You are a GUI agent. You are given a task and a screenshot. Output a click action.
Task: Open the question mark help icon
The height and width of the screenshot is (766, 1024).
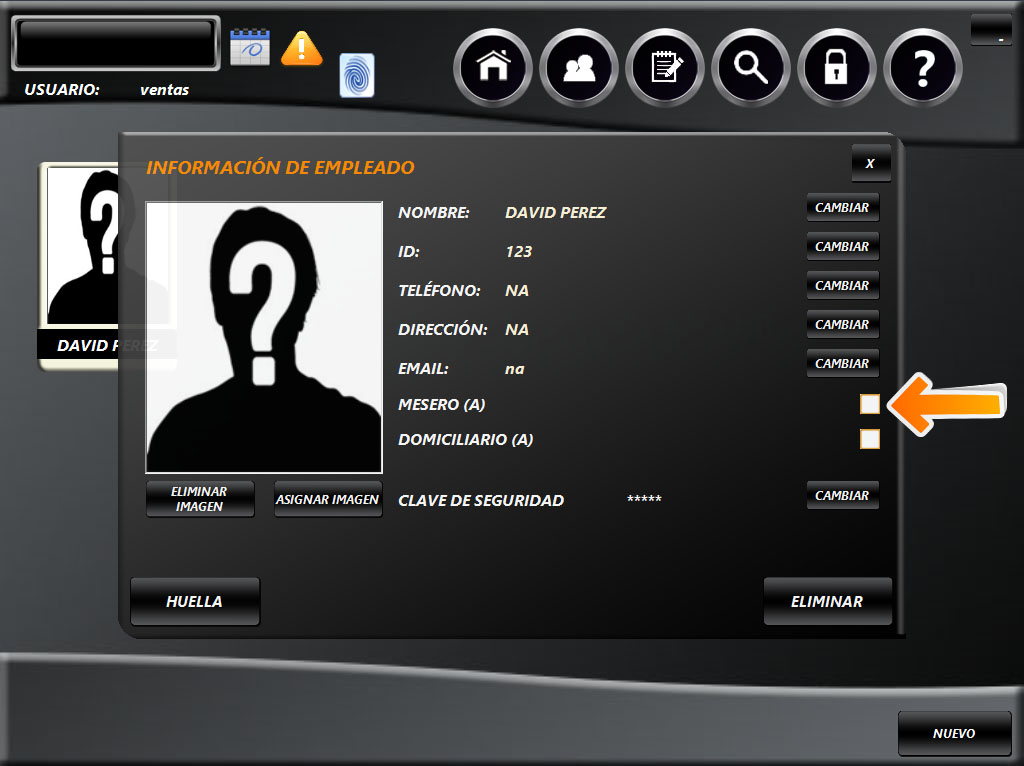[923, 67]
